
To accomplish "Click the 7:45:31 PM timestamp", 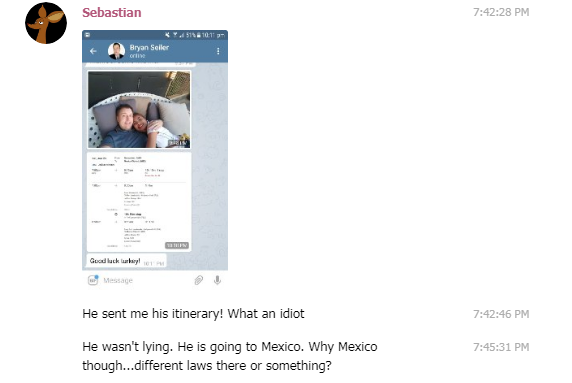I will point(501,347).
